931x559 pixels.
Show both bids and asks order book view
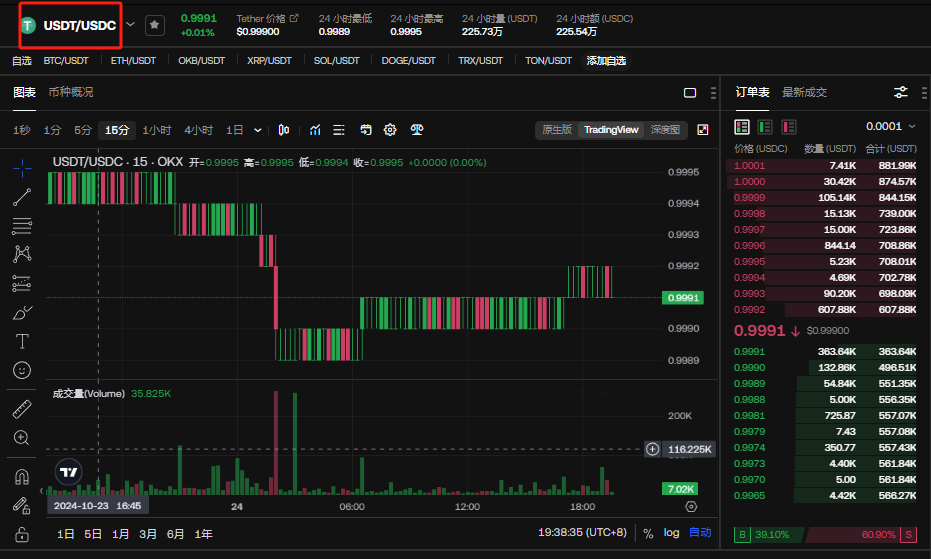tap(742, 127)
